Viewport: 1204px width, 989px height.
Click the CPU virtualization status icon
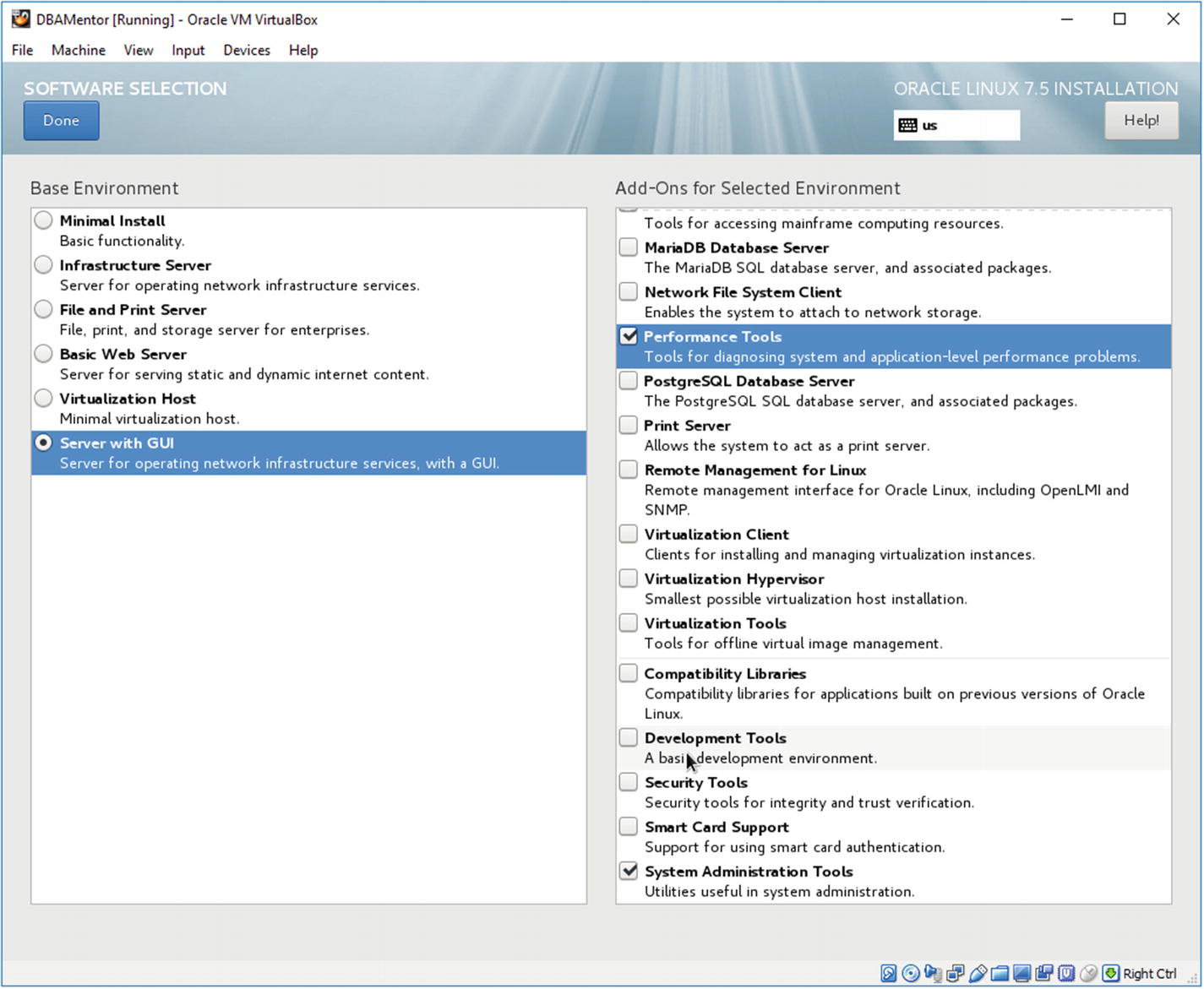click(x=1066, y=973)
